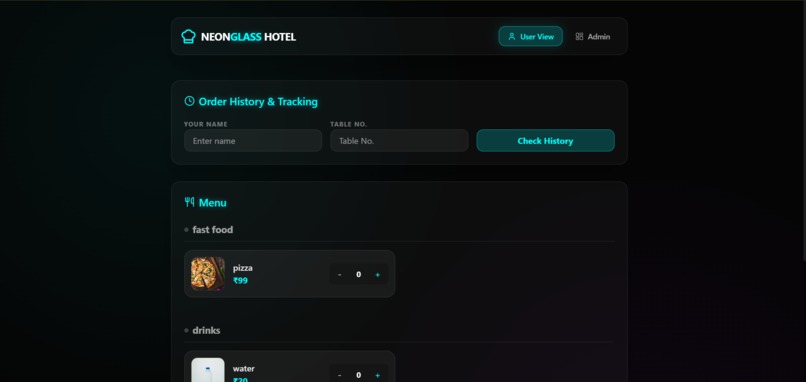Focus the Table No. input field

[x=399, y=141]
